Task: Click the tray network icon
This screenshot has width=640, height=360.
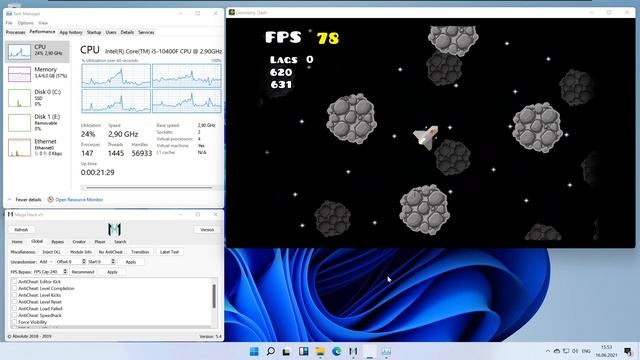Action: (x=566, y=351)
